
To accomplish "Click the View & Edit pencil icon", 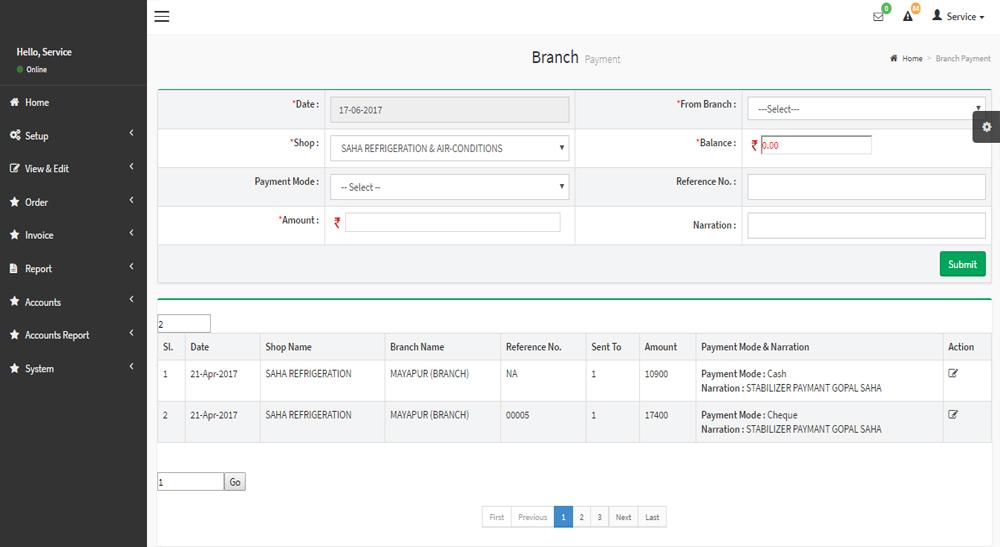I will 14,168.
